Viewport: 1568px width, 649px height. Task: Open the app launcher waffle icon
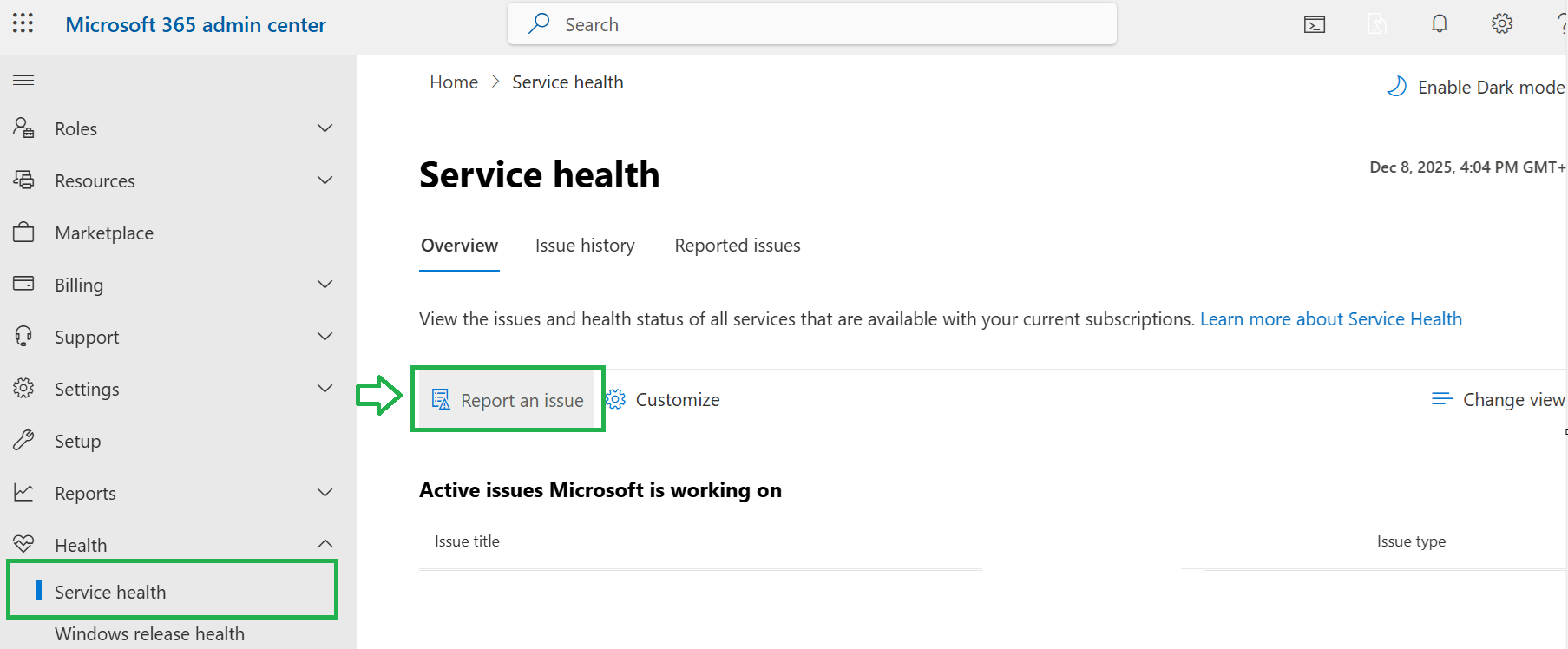[23, 23]
